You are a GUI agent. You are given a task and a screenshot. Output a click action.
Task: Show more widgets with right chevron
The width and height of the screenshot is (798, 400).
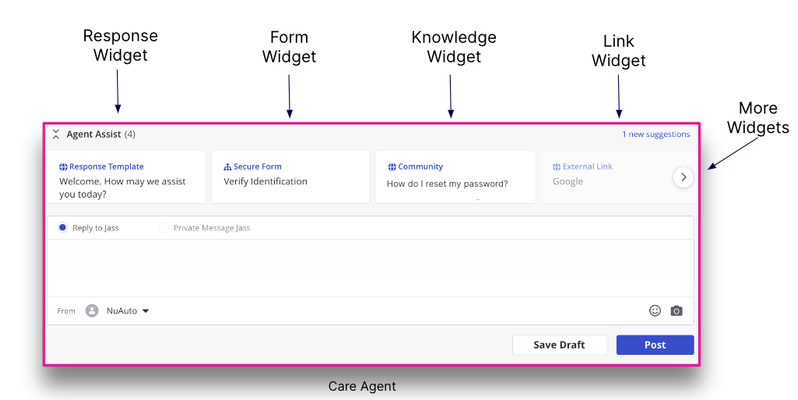[x=683, y=177]
